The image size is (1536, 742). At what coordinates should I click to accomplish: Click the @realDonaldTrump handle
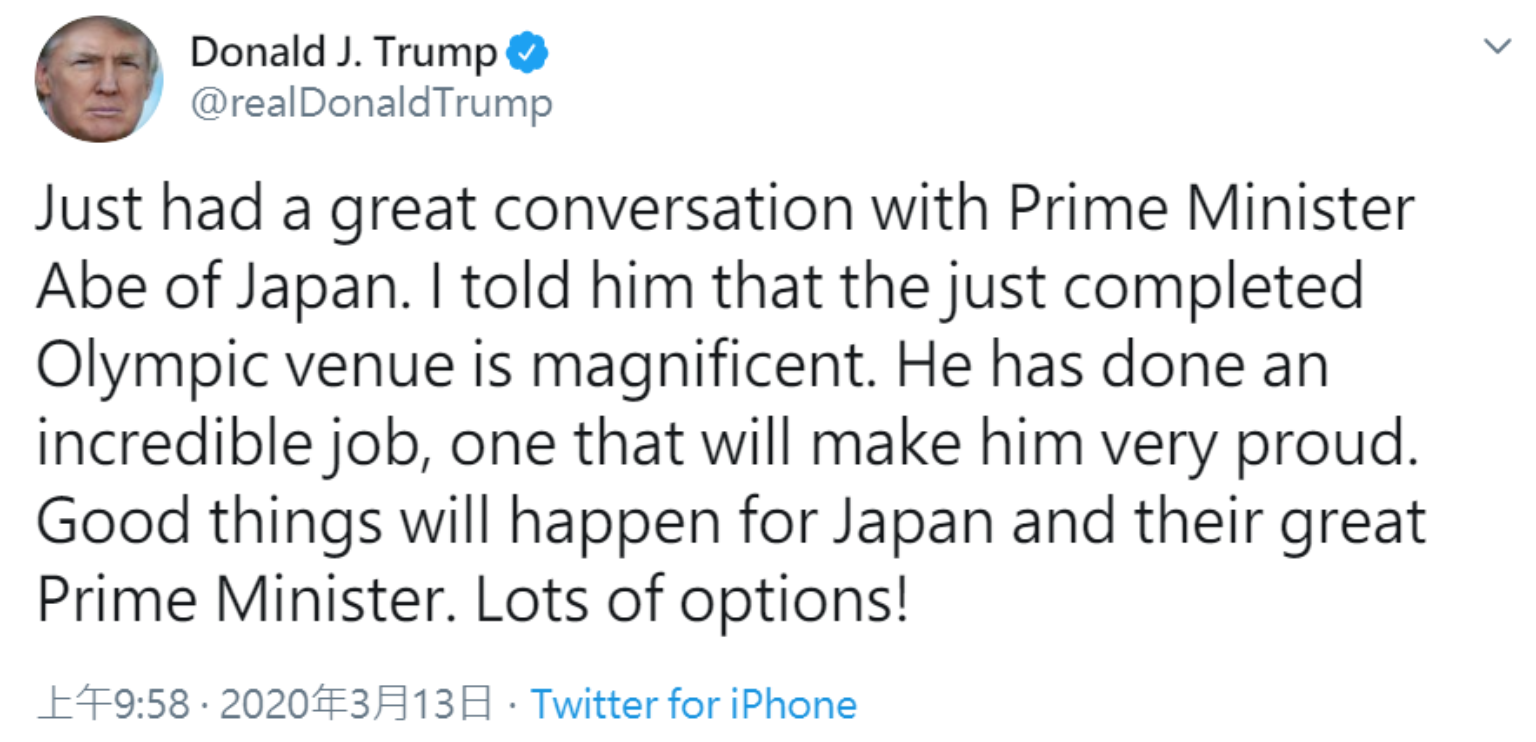click(x=371, y=103)
